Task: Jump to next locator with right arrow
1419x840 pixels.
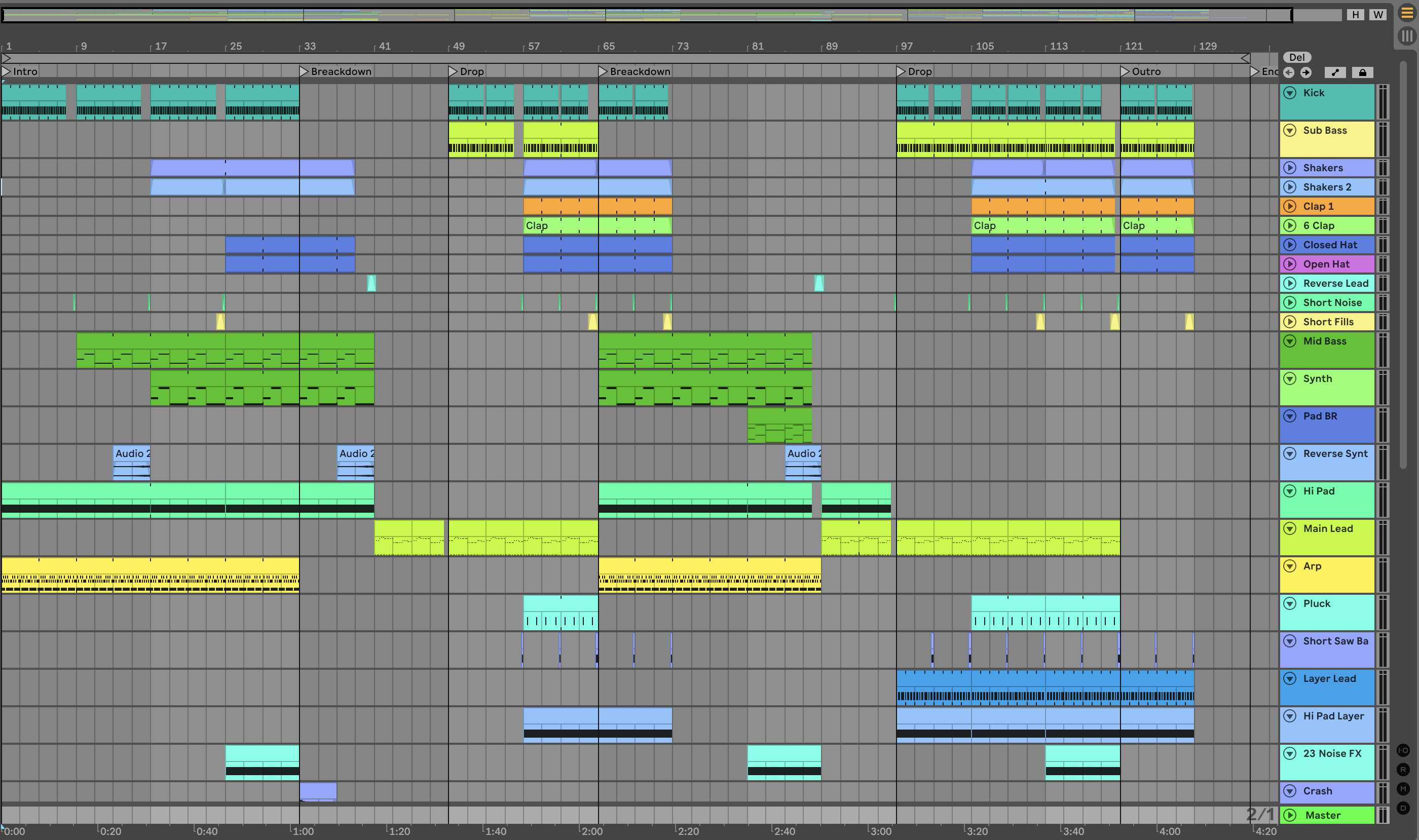Action: coord(1306,72)
